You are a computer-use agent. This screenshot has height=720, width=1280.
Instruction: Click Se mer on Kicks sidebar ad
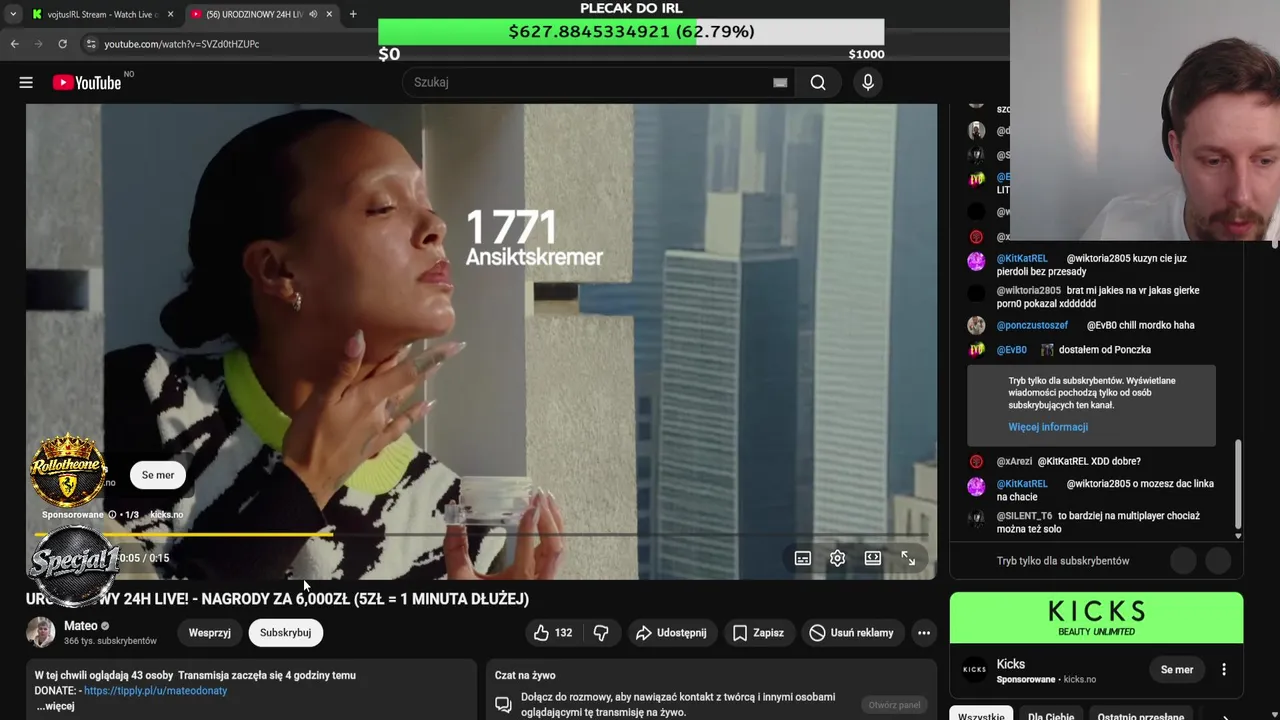pyautogui.click(x=1176, y=670)
